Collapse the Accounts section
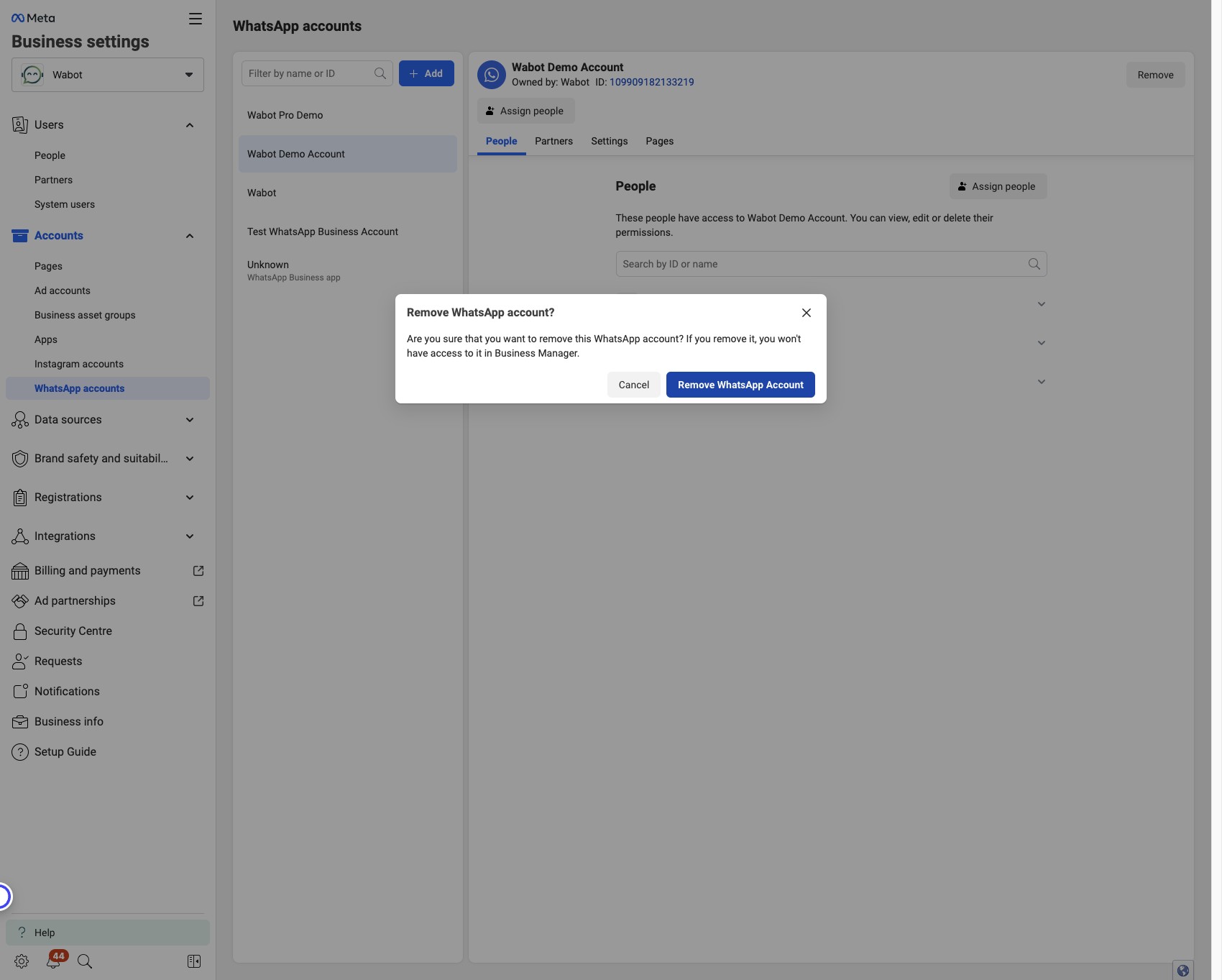Image resolution: width=1222 pixels, height=980 pixels. 190,236
